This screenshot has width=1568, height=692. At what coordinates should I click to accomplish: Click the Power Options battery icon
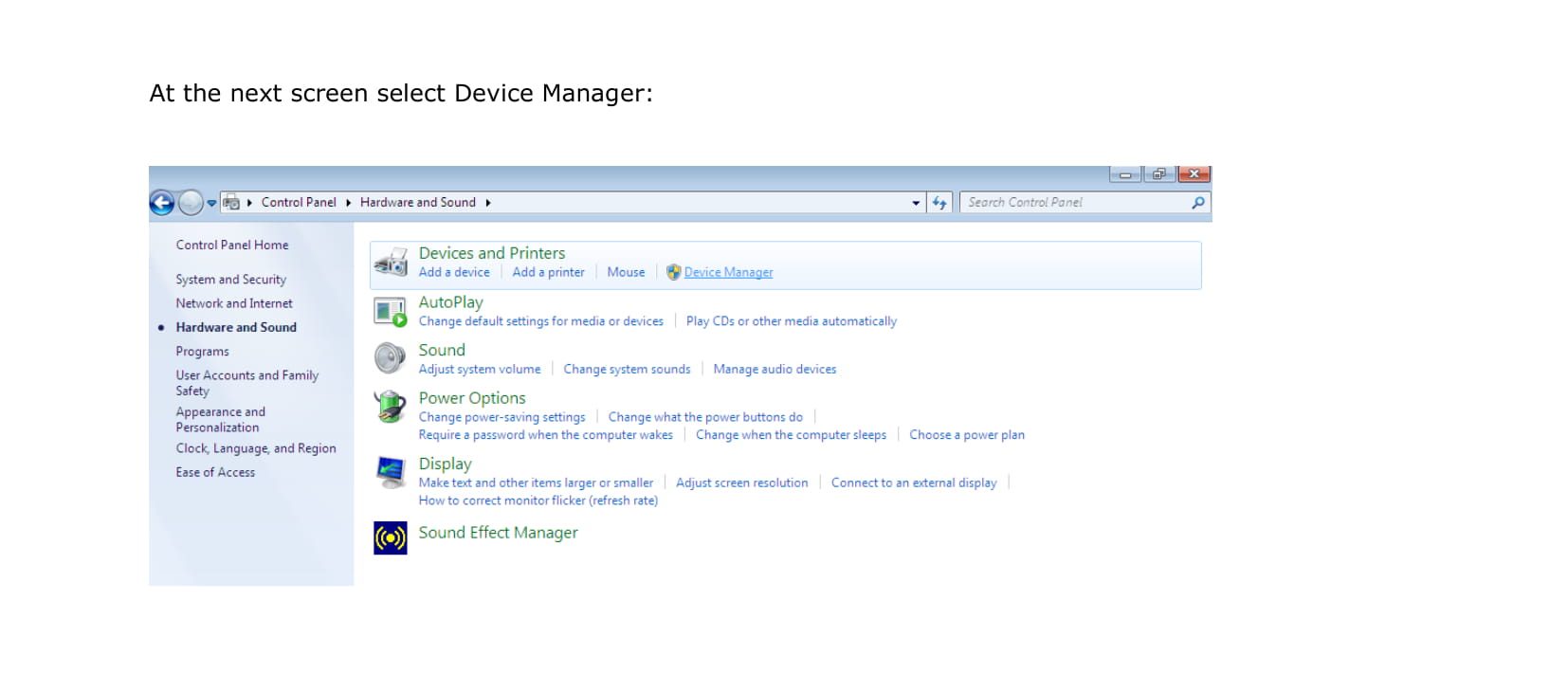pyautogui.click(x=390, y=407)
